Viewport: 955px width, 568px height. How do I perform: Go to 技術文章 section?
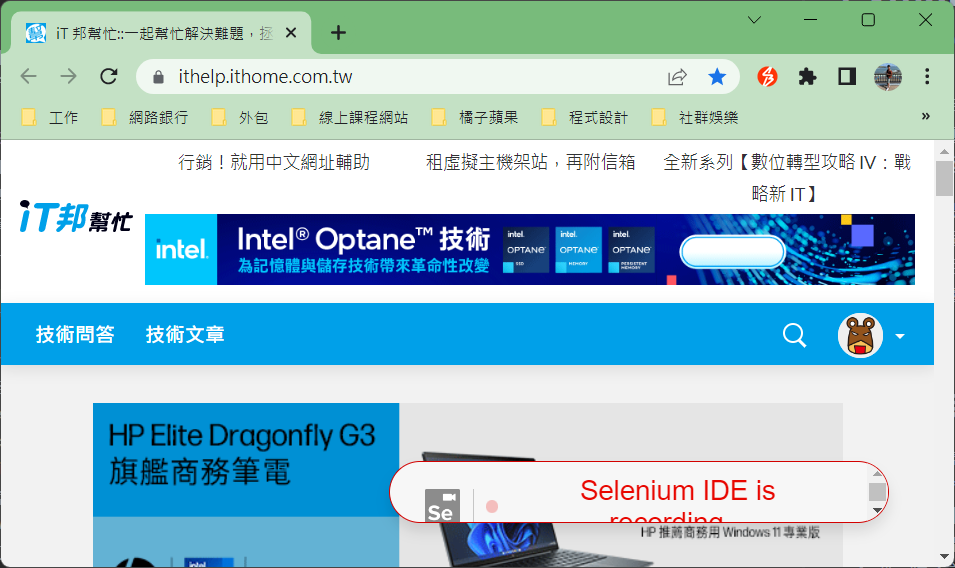185,334
